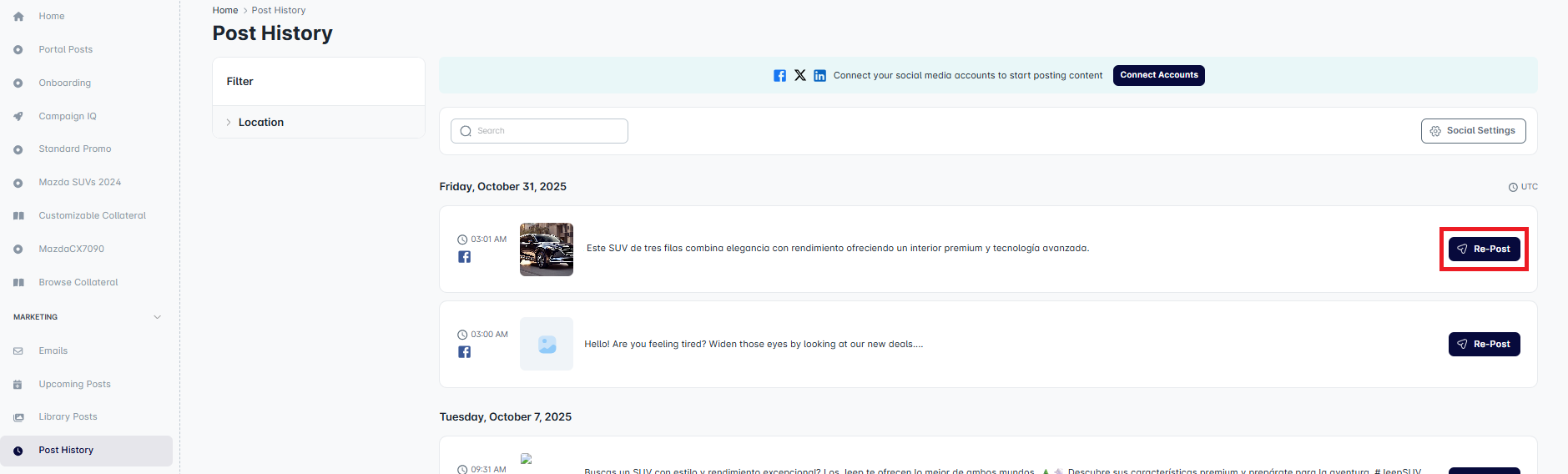Go to Portal Posts in the sidebar

click(x=65, y=50)
